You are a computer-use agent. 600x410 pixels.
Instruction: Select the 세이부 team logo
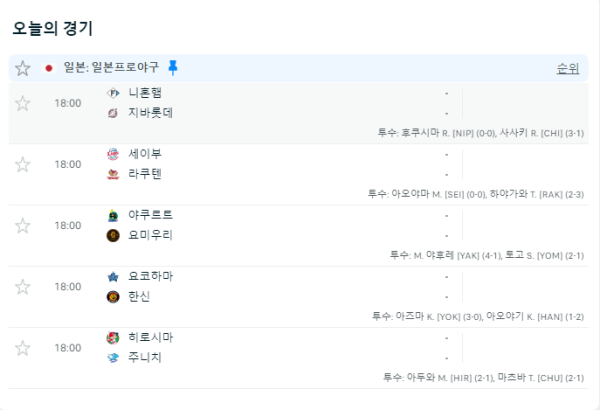pyautogui.click(x=113, y=154)
